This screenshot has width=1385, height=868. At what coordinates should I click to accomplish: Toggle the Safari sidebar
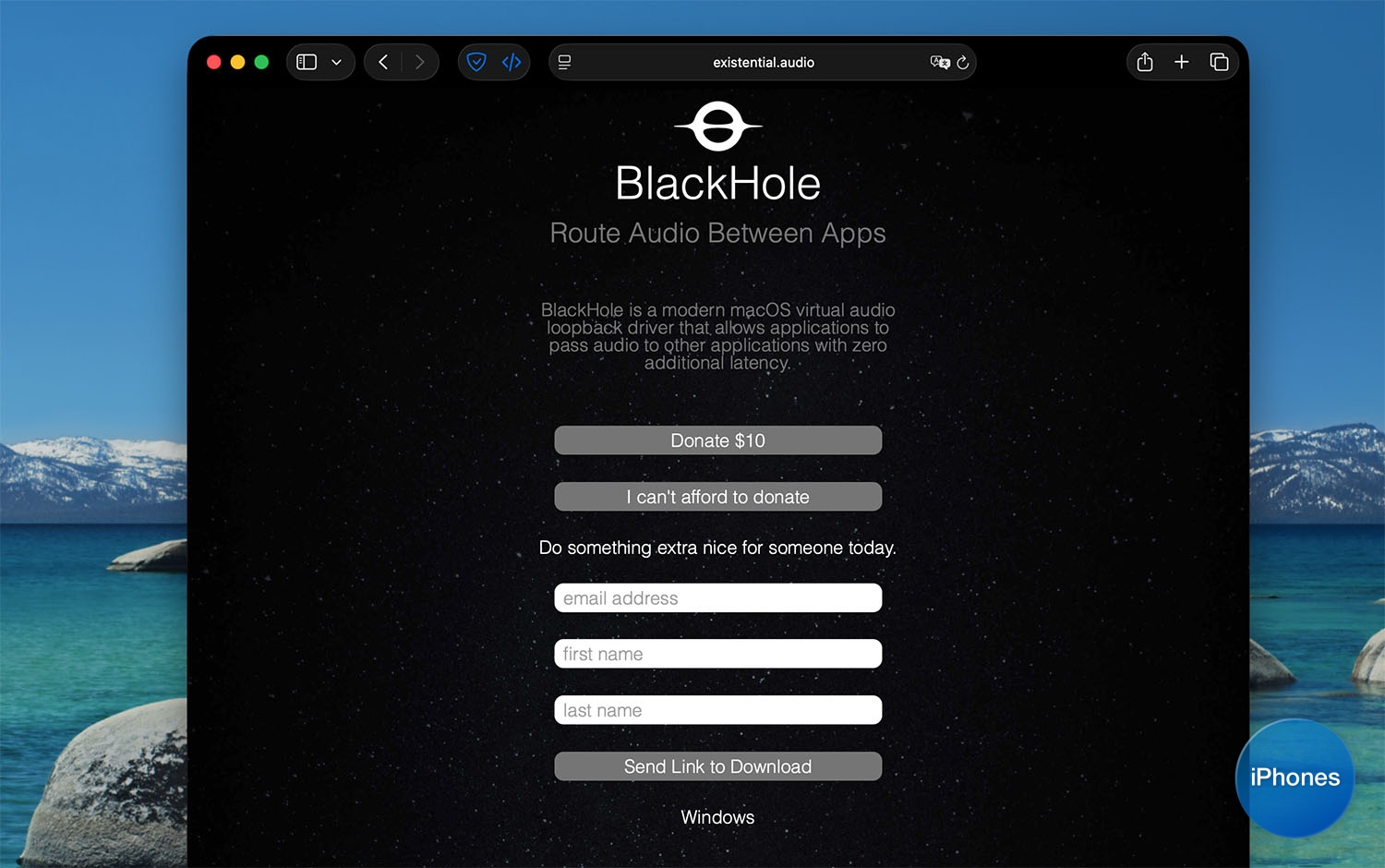(307, 62)
